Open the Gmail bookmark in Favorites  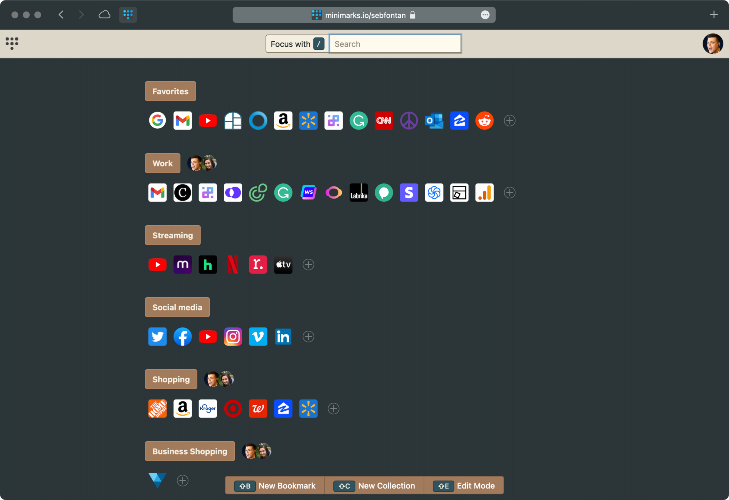(183, 120)
